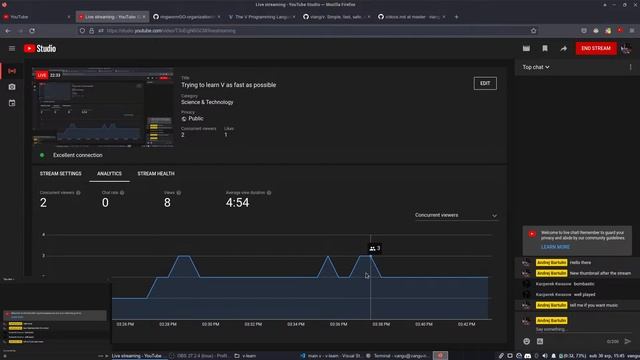Open OBS window from the taskbar

tap(199, 356)
